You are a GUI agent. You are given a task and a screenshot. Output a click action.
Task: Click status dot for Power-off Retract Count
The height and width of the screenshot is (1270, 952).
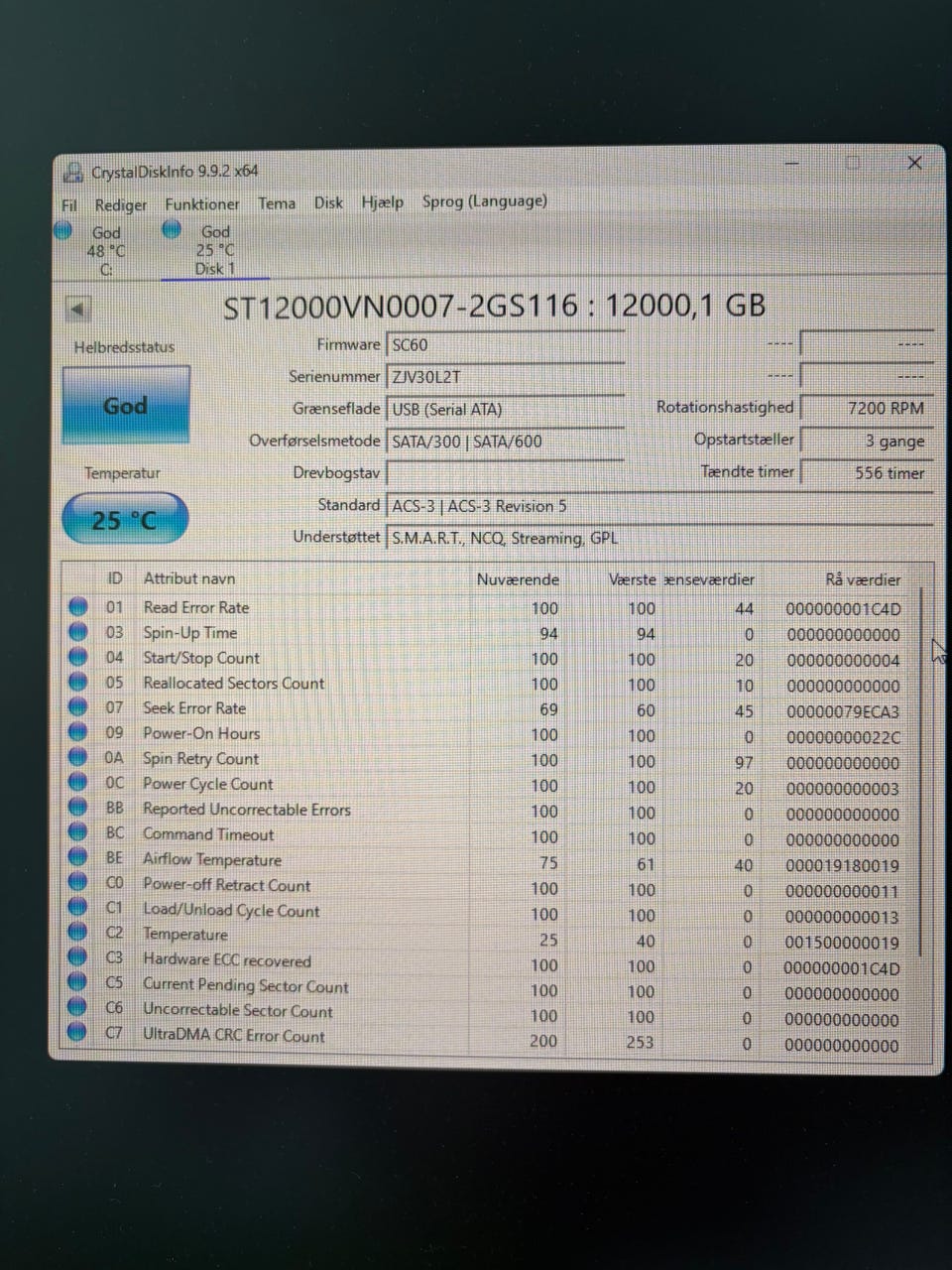pos(77,883)
